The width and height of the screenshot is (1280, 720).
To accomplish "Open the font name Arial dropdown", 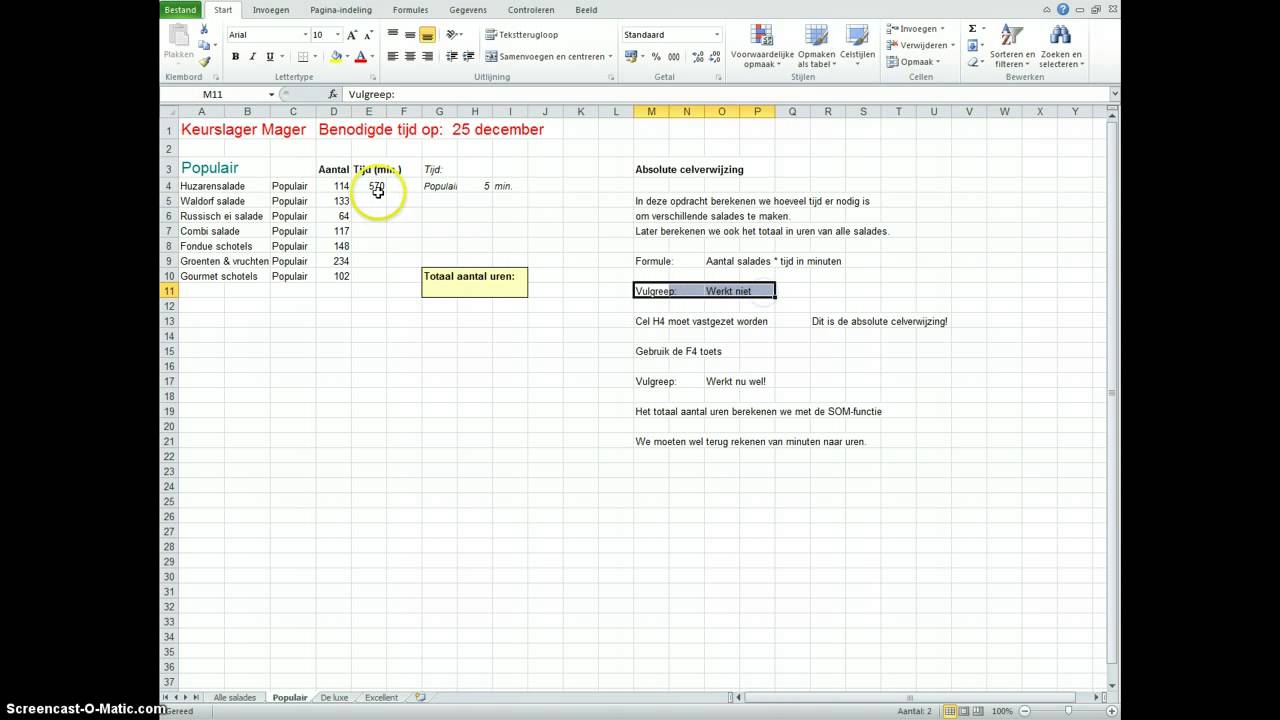I will 306,35.
